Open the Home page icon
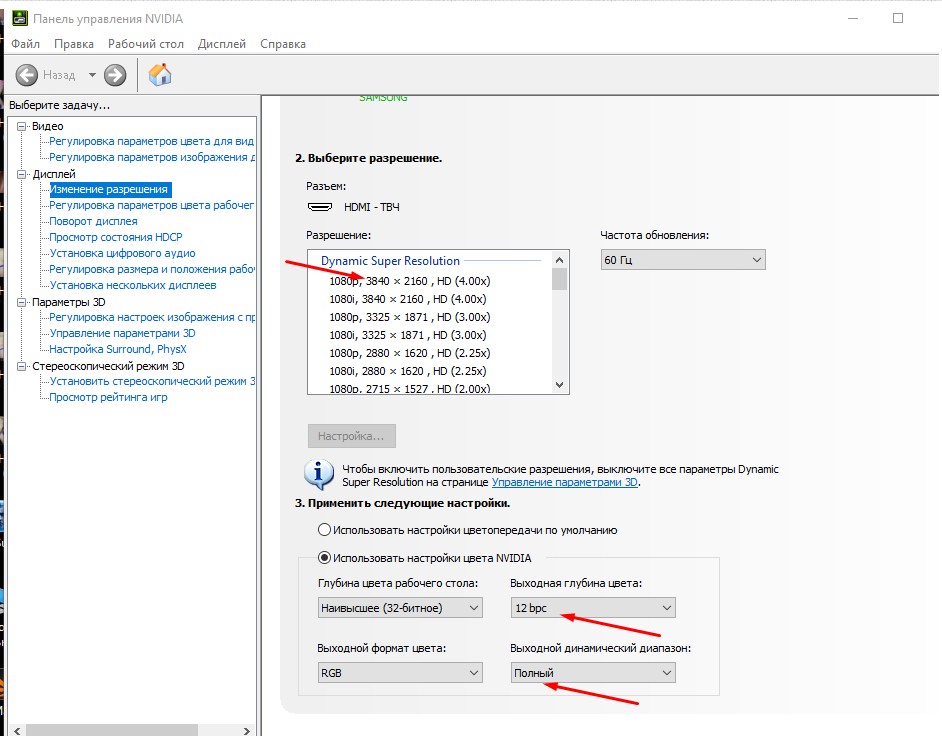This screenshot has width=942, height=741. (160, 75)
